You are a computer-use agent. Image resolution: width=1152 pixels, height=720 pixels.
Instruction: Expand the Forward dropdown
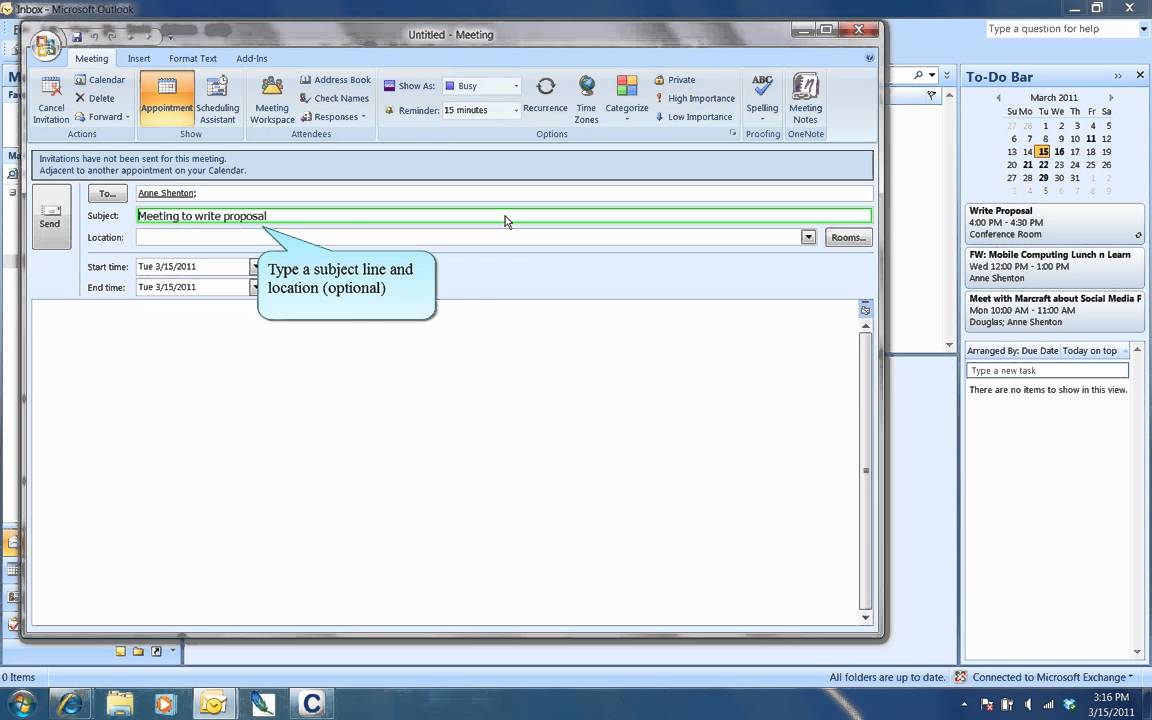[x=128, y=117]
